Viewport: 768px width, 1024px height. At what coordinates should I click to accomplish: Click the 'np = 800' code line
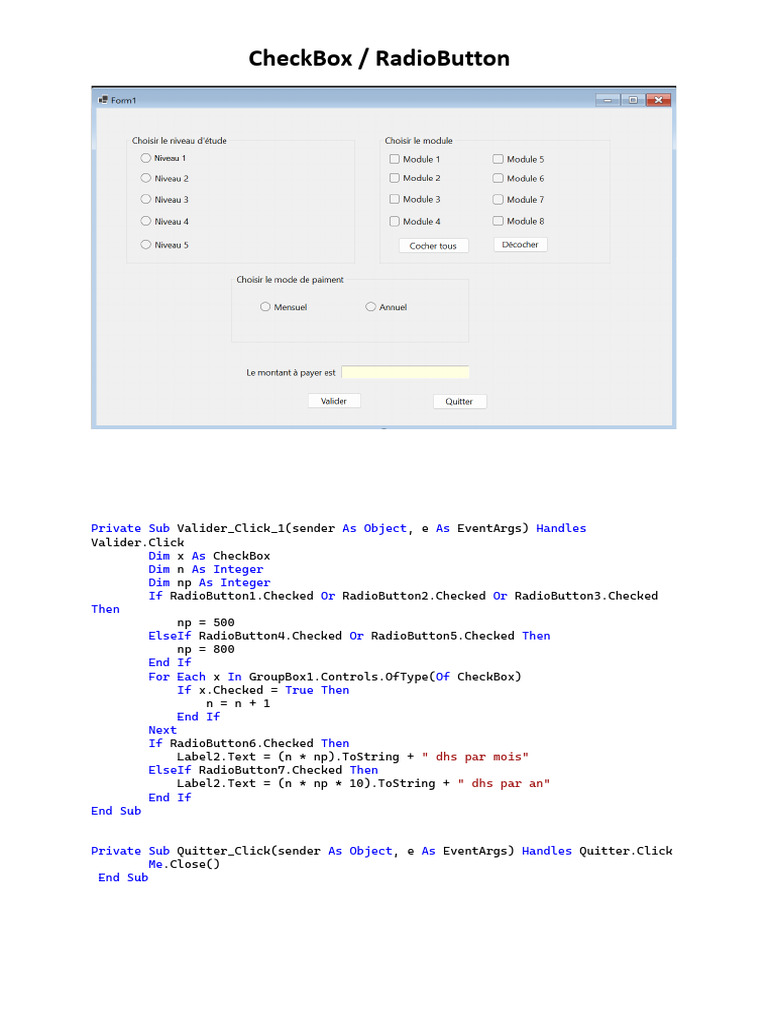pos(206,649)
